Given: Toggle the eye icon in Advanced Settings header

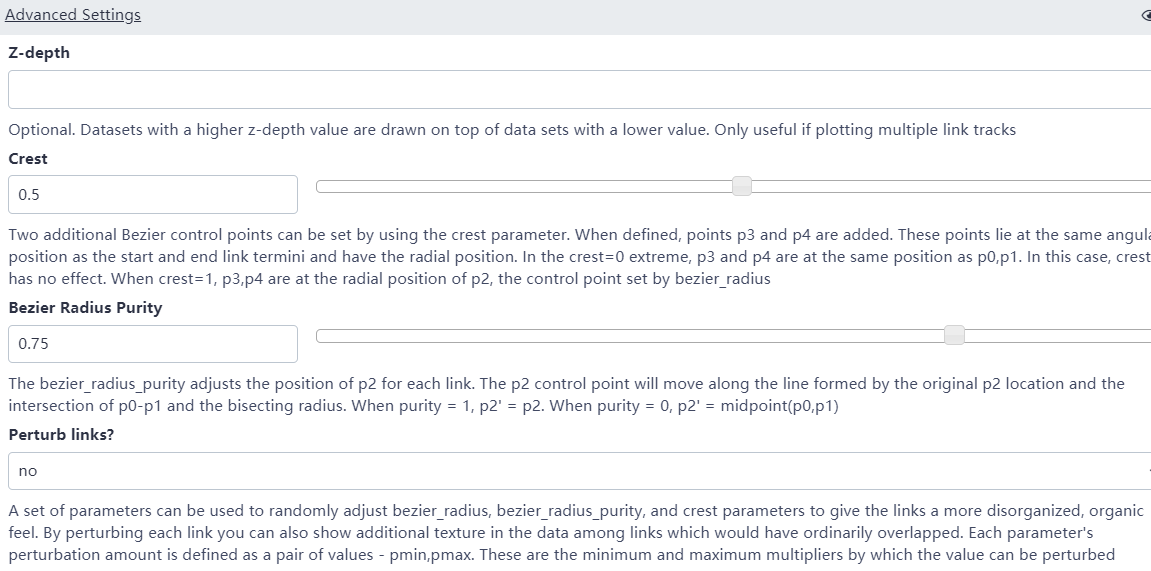Looking at the screenshot, I should tap(1146, 16).
